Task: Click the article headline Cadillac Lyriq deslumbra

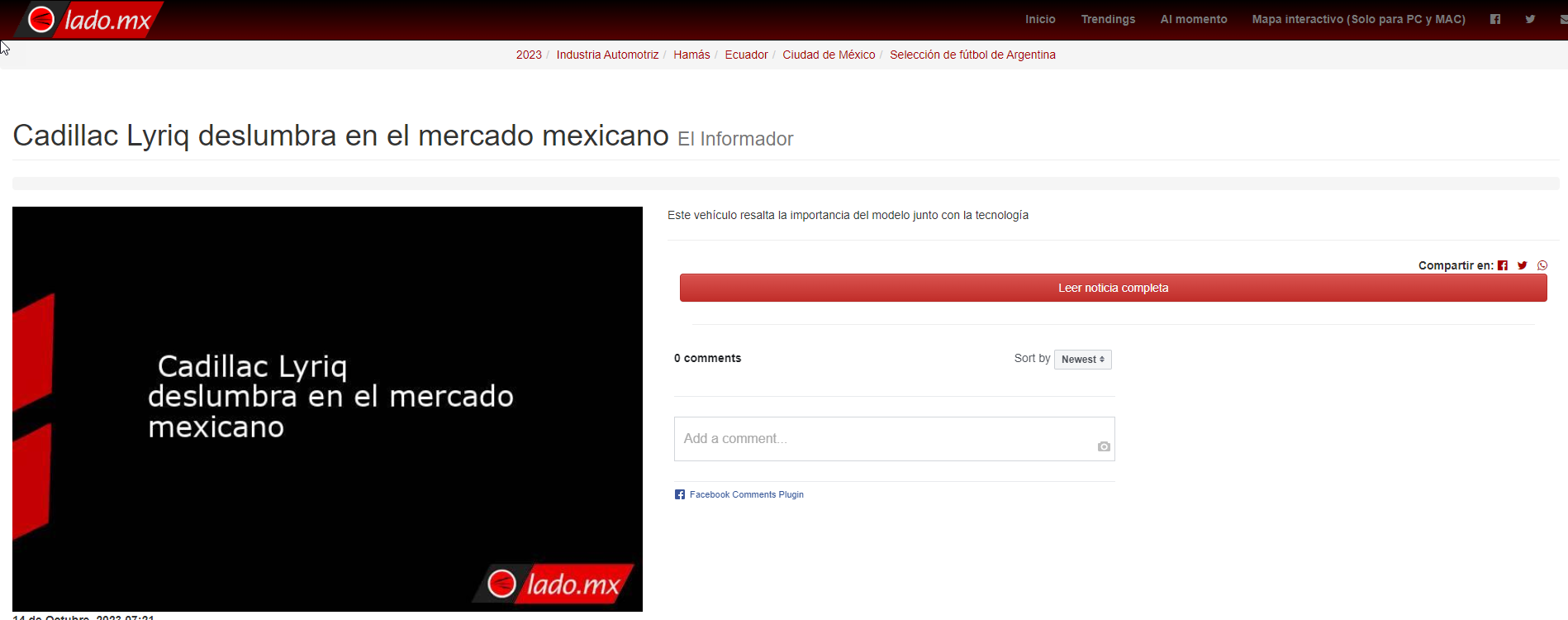Action: coord(340,136)
